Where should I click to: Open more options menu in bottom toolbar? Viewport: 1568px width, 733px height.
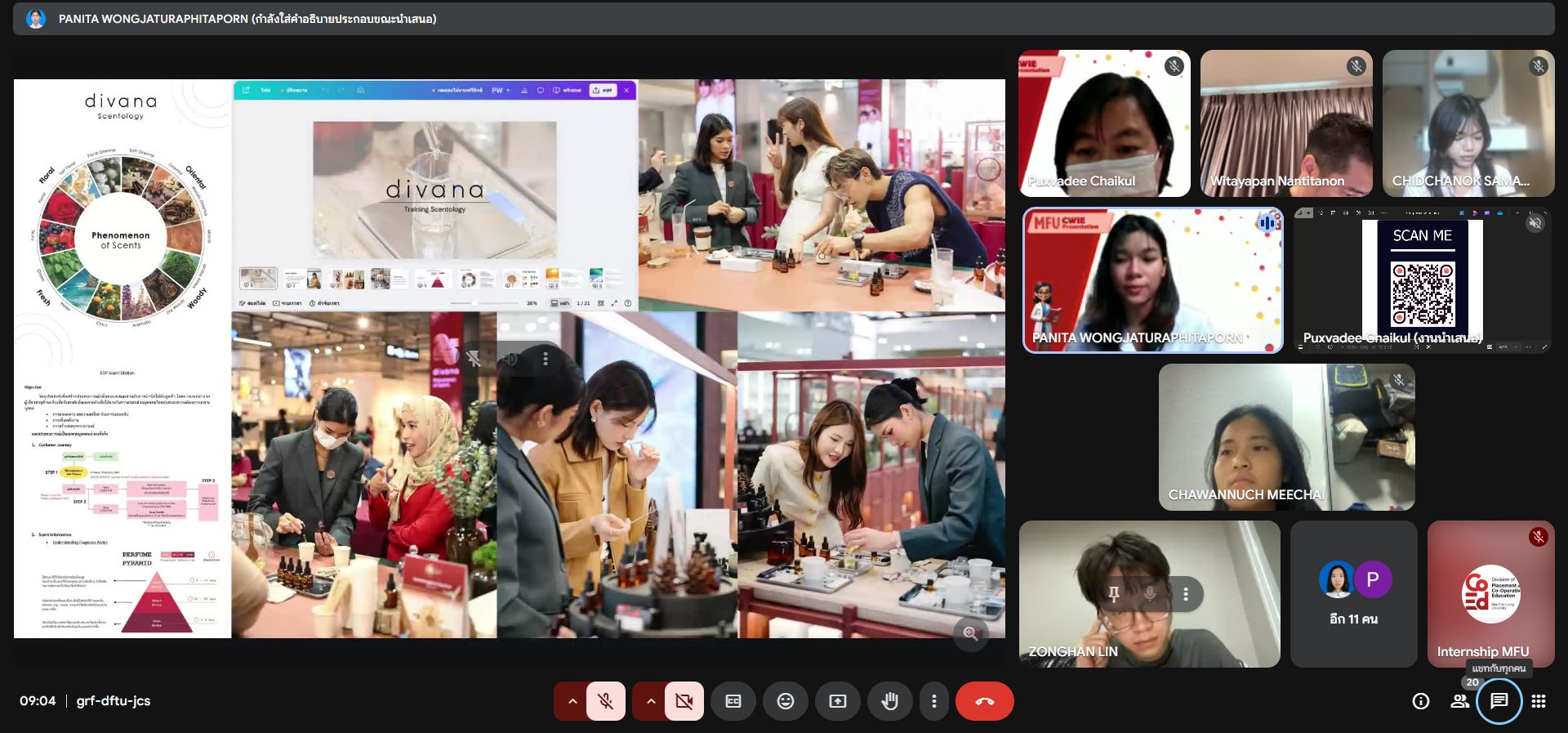coord(934,701)
